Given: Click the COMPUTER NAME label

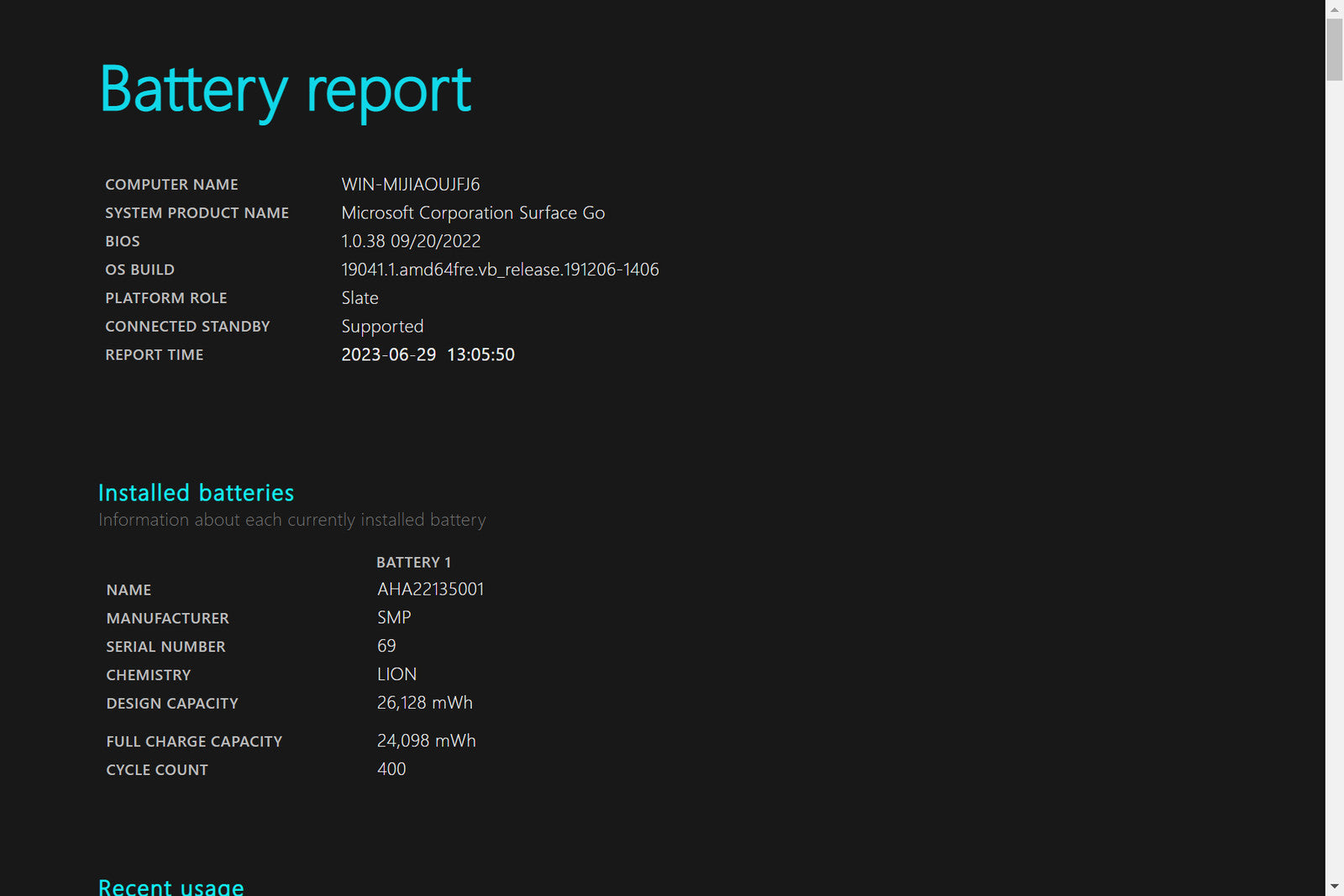Looking at the screenshot, I should (171, 185).
